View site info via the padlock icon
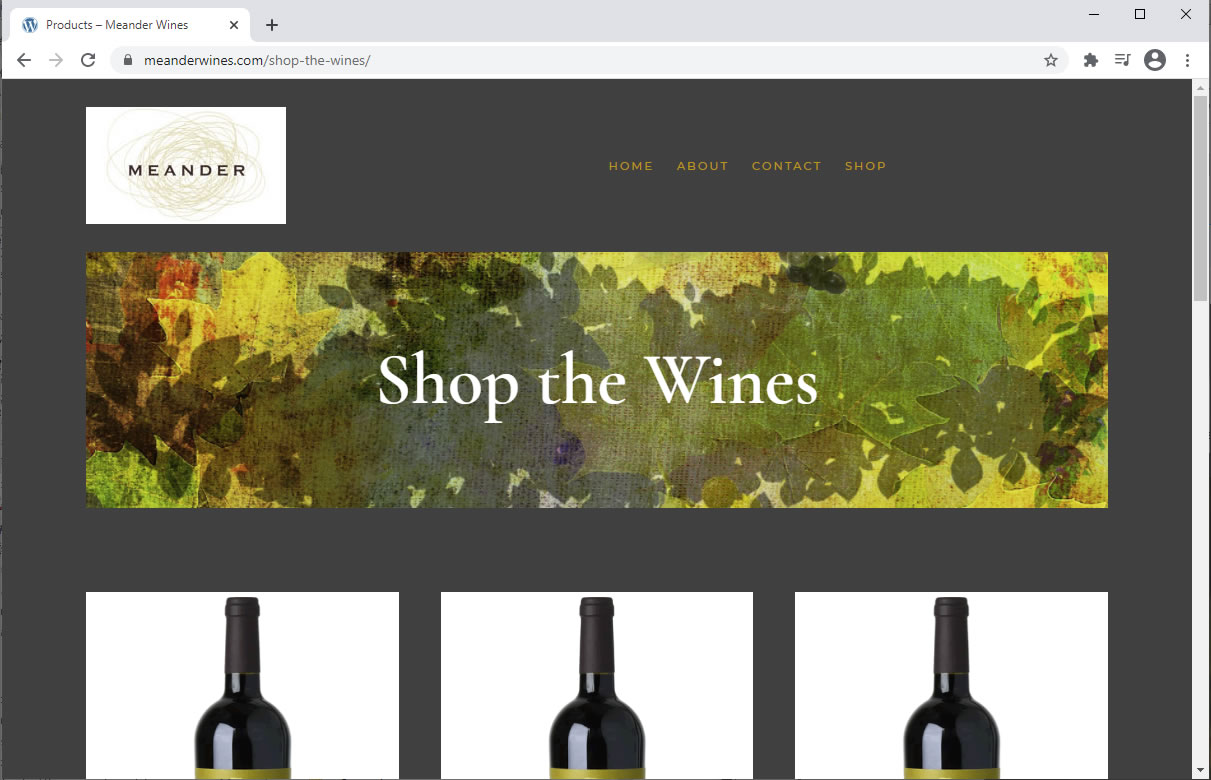 [127, 60]
